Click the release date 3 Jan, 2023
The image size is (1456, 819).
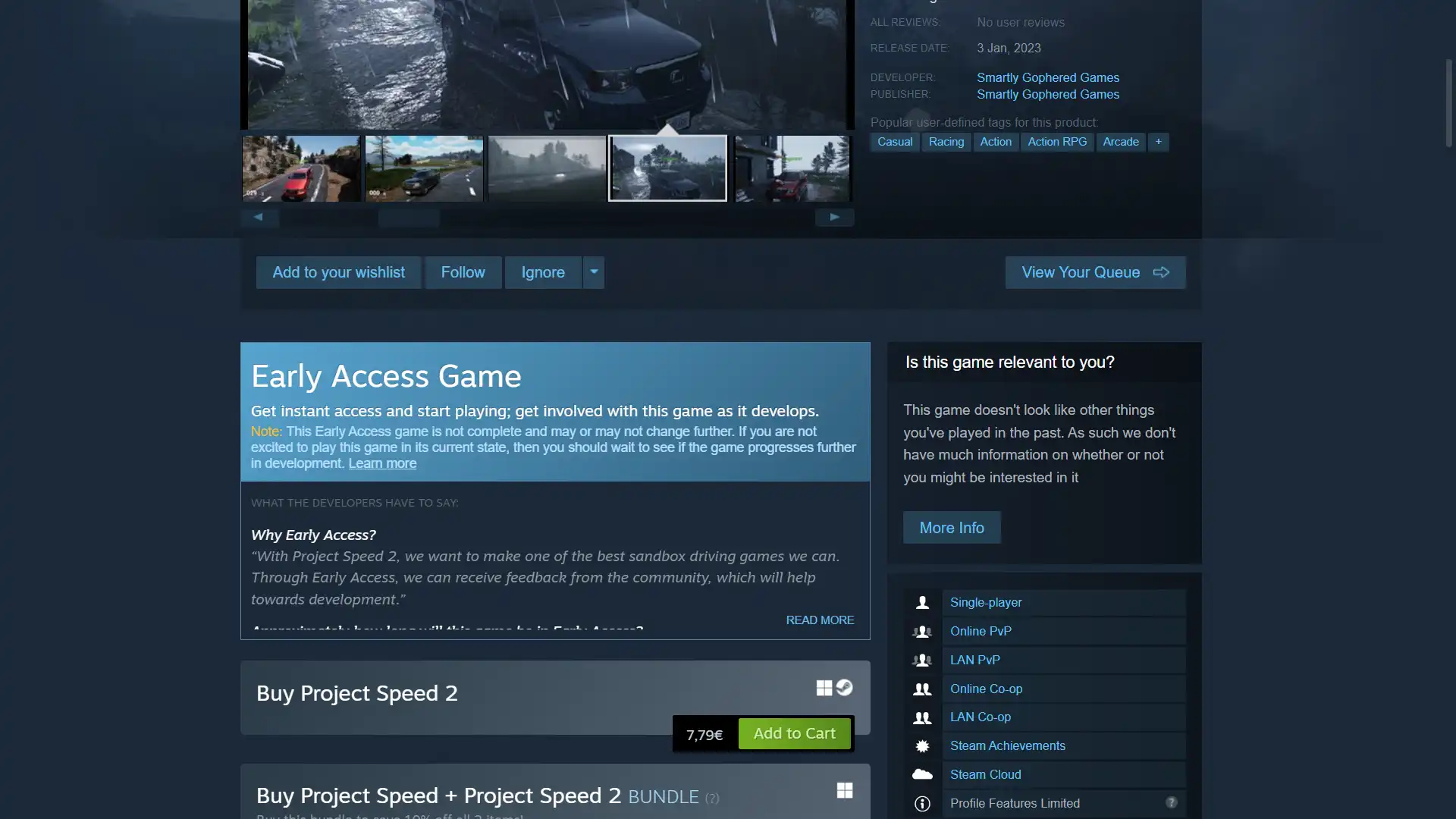coord(1009,48)
